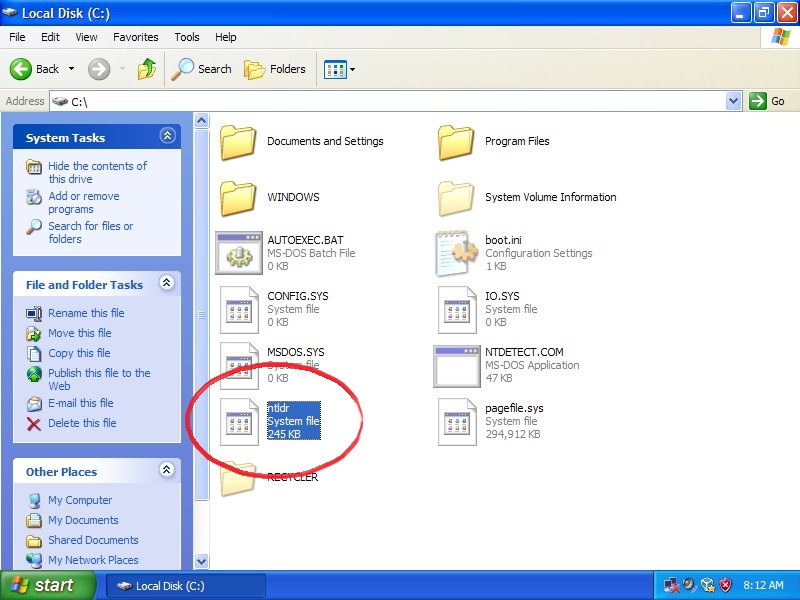Click the NTDETECT.COM file name text

(524, 352)
